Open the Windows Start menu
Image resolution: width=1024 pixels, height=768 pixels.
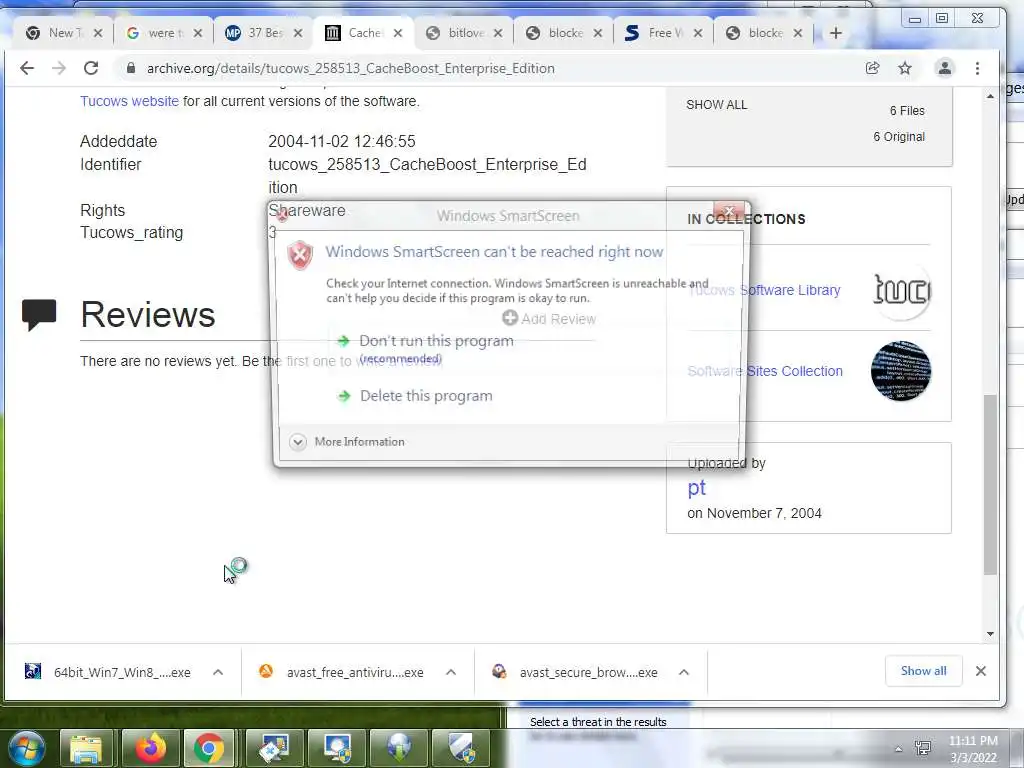coord(26,748)
